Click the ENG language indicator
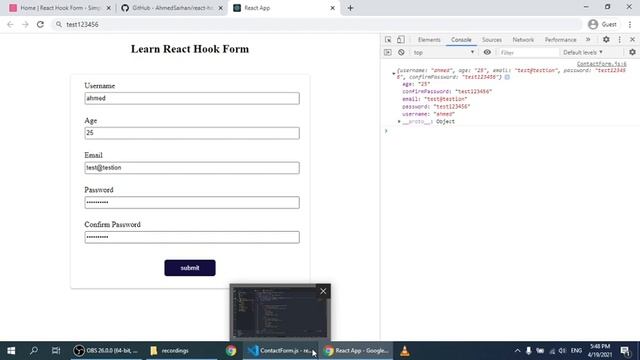 576,351
